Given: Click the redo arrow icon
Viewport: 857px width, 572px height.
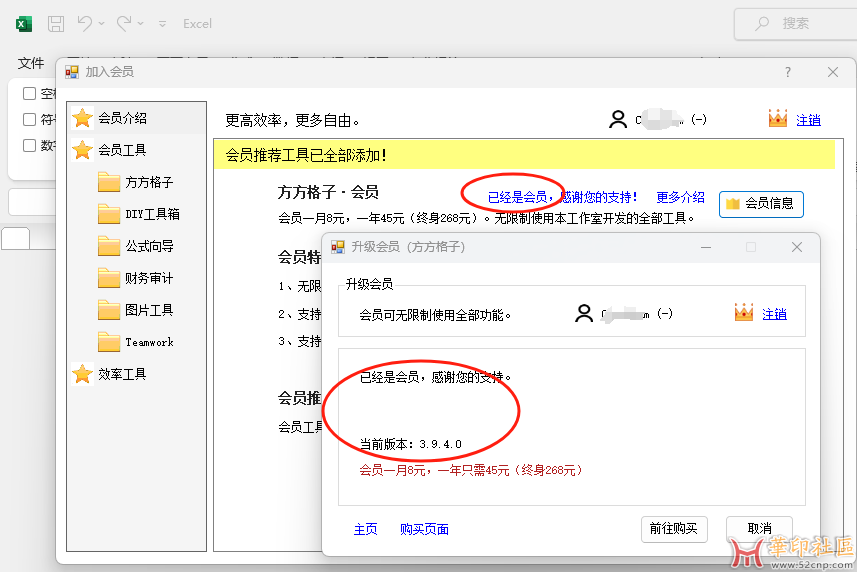Looking at the screenshot, I should pyautogui.click(x=124, y=23).
